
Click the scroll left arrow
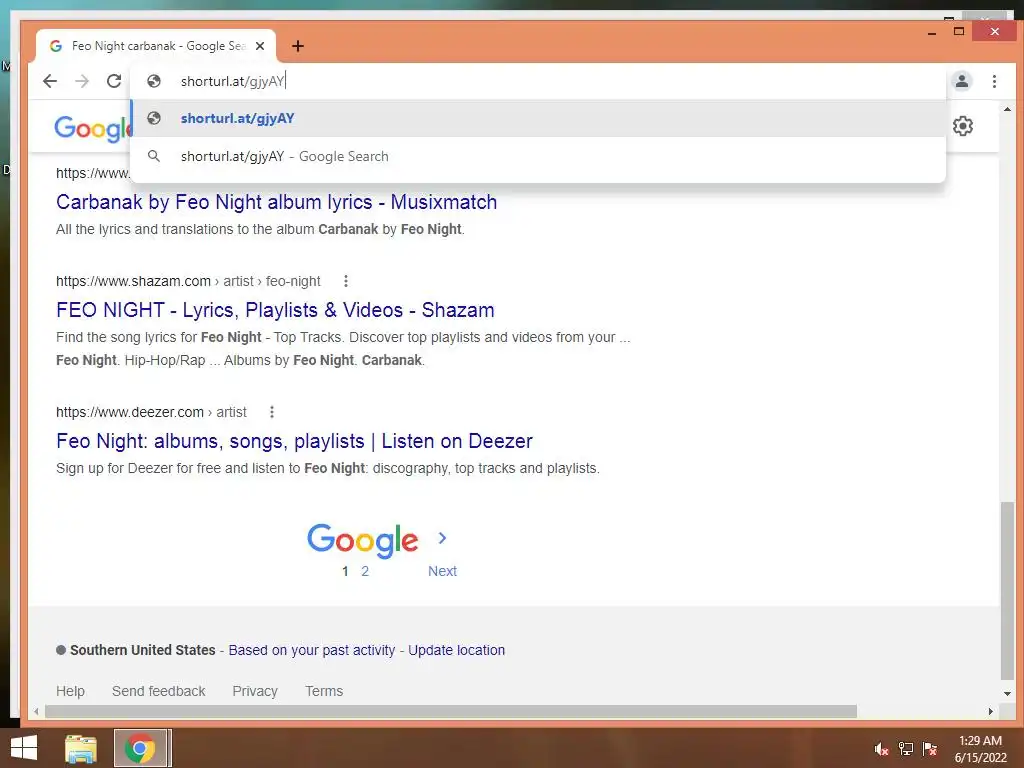[36, 711]
